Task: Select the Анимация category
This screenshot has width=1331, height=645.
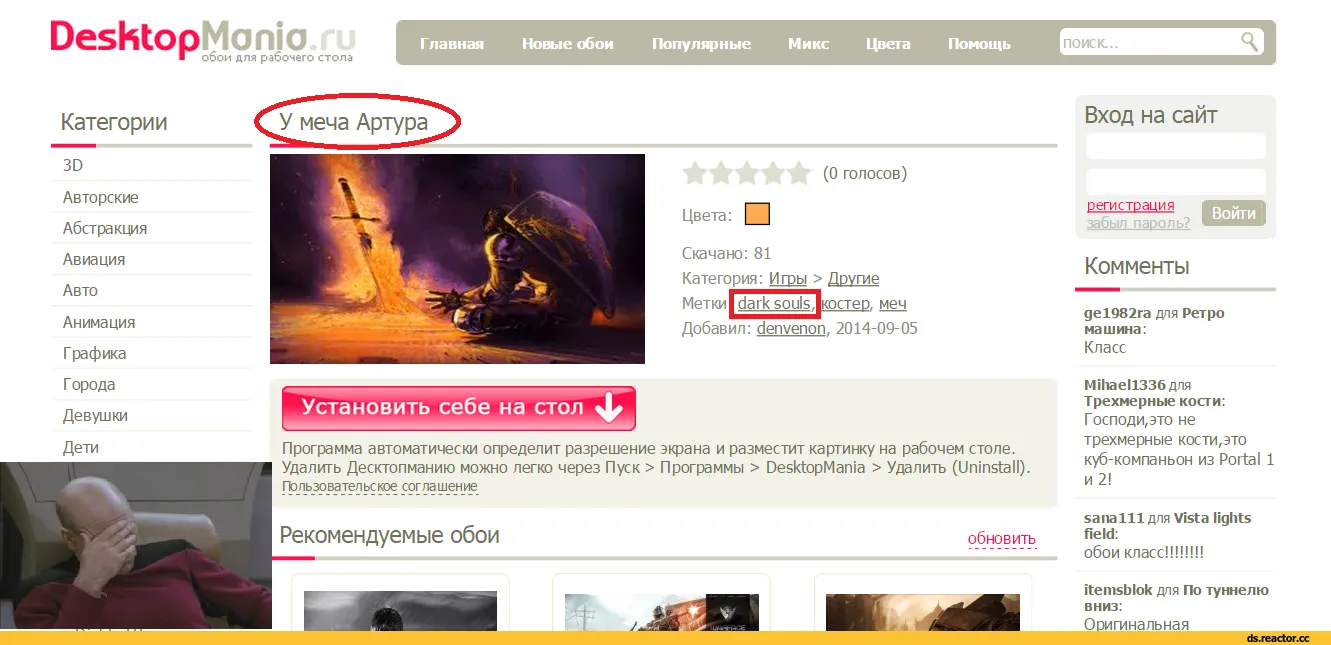Action: [x=98, y=322]
